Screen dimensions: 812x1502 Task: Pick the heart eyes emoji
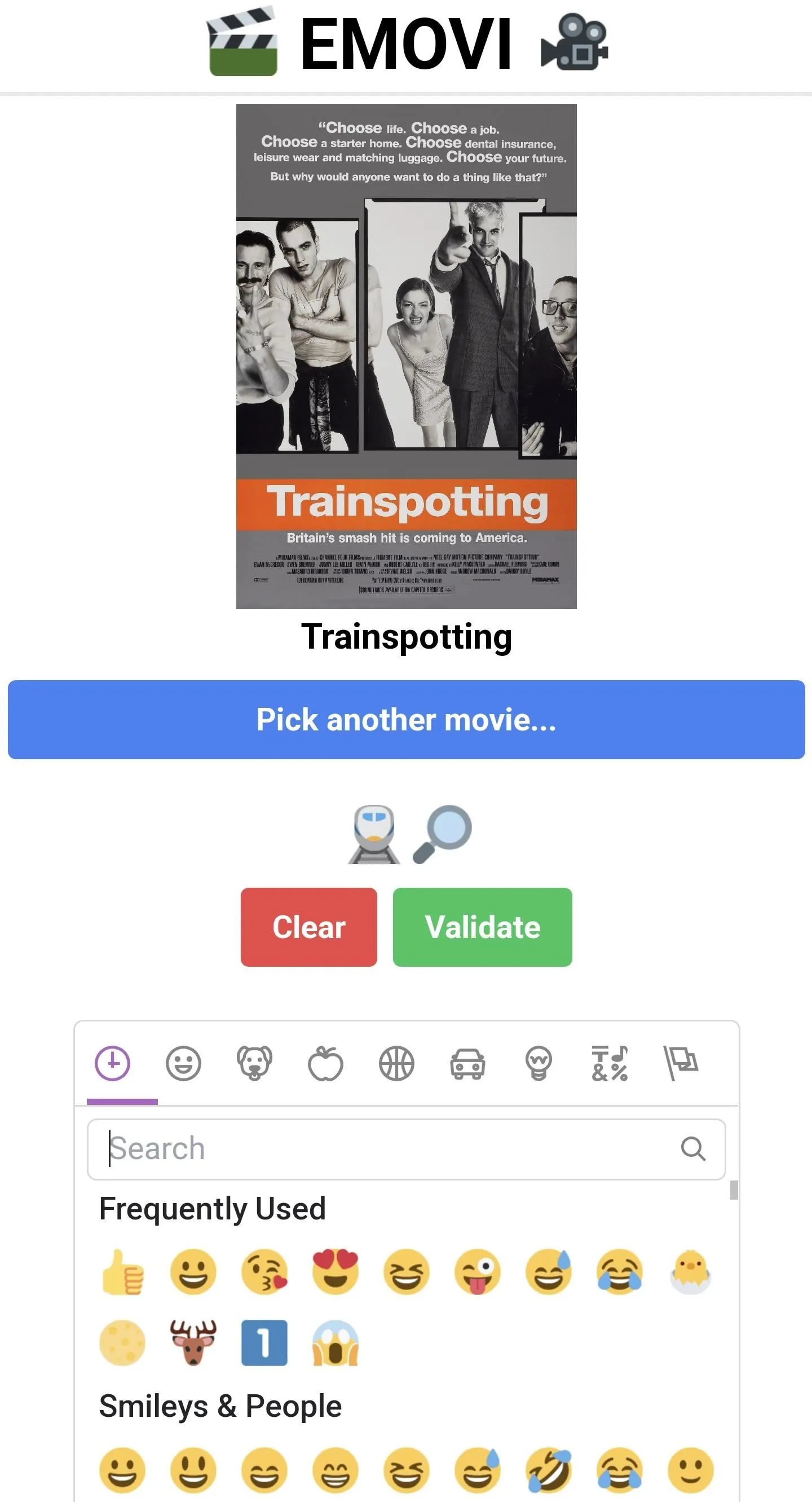coord(335,1272)
